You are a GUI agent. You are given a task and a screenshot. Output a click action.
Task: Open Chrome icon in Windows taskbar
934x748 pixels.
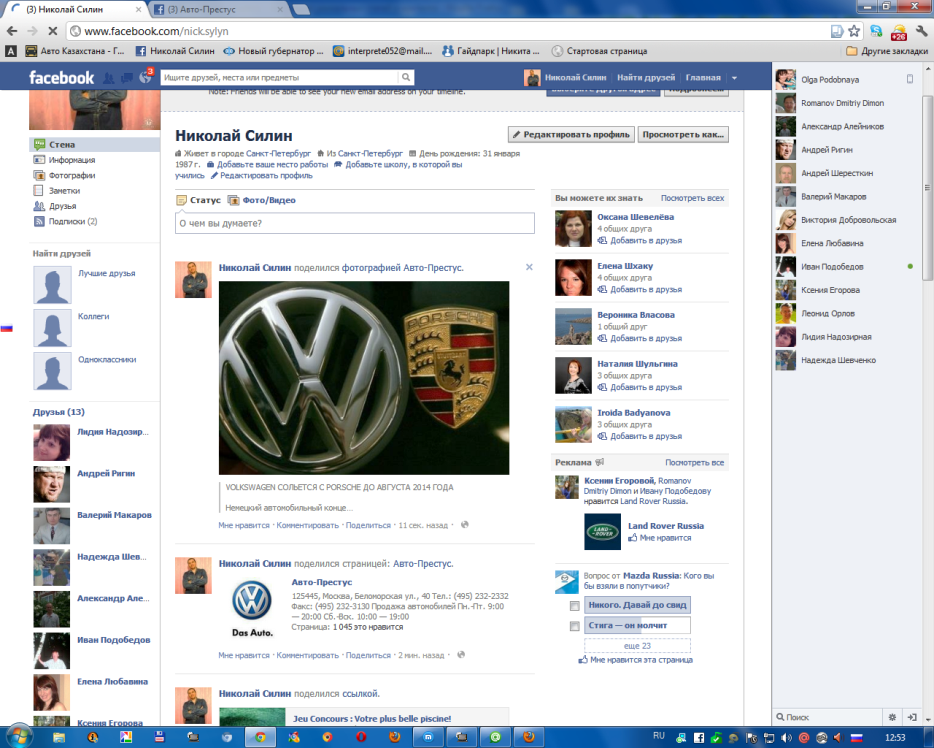260,737
